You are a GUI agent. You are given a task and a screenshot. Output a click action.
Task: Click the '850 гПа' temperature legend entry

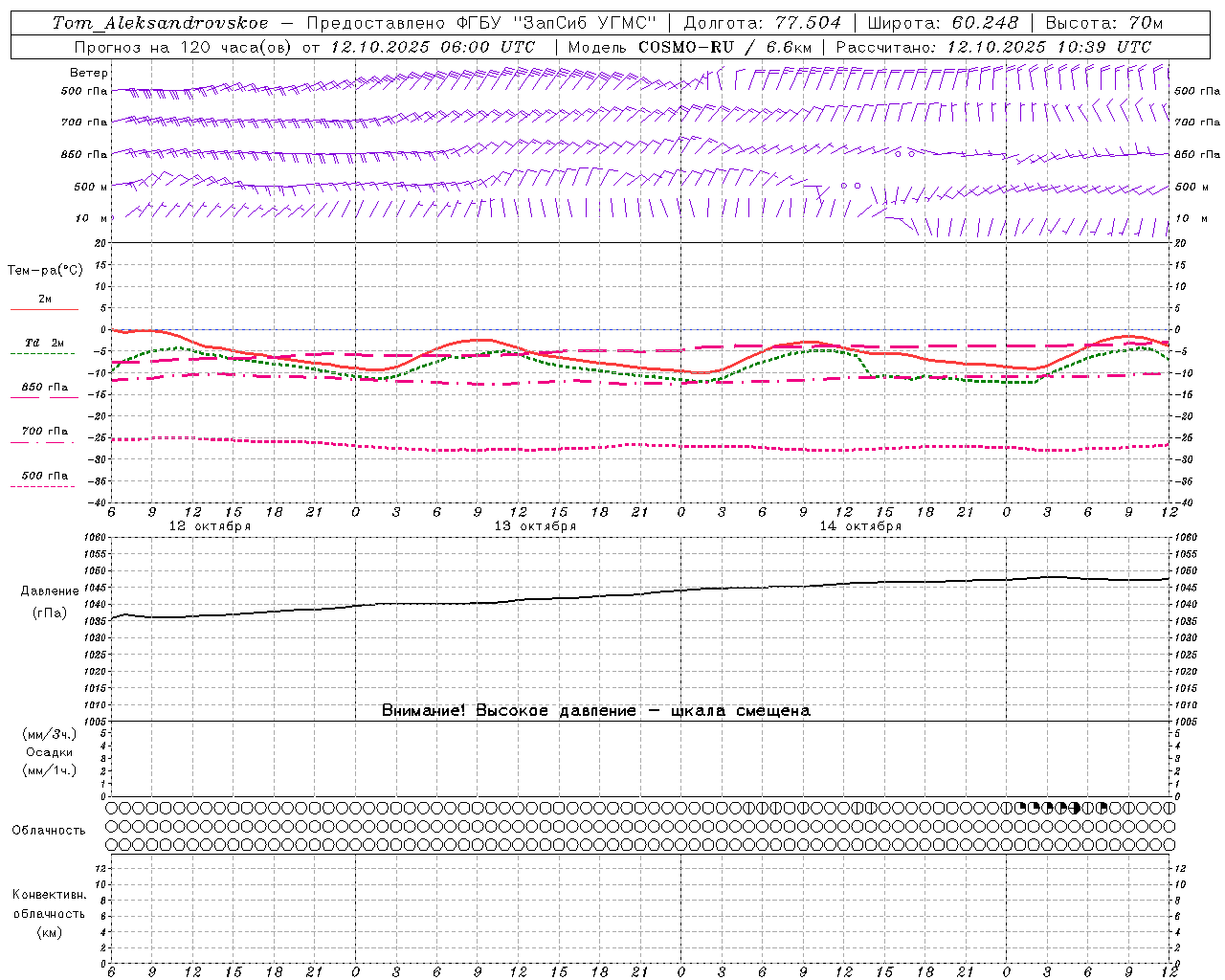45,388
